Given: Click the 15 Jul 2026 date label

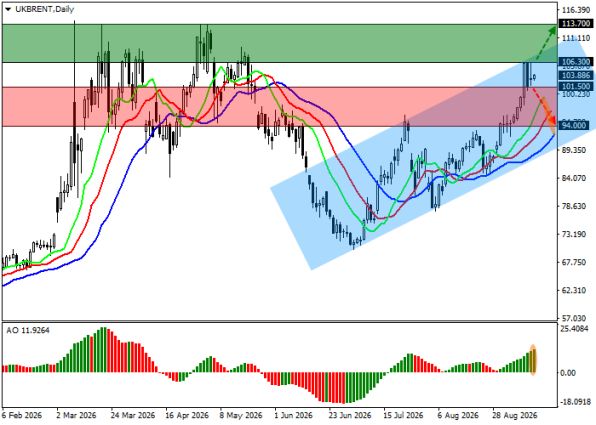Looking at the screenshot, I should click(x=403, y=415).
